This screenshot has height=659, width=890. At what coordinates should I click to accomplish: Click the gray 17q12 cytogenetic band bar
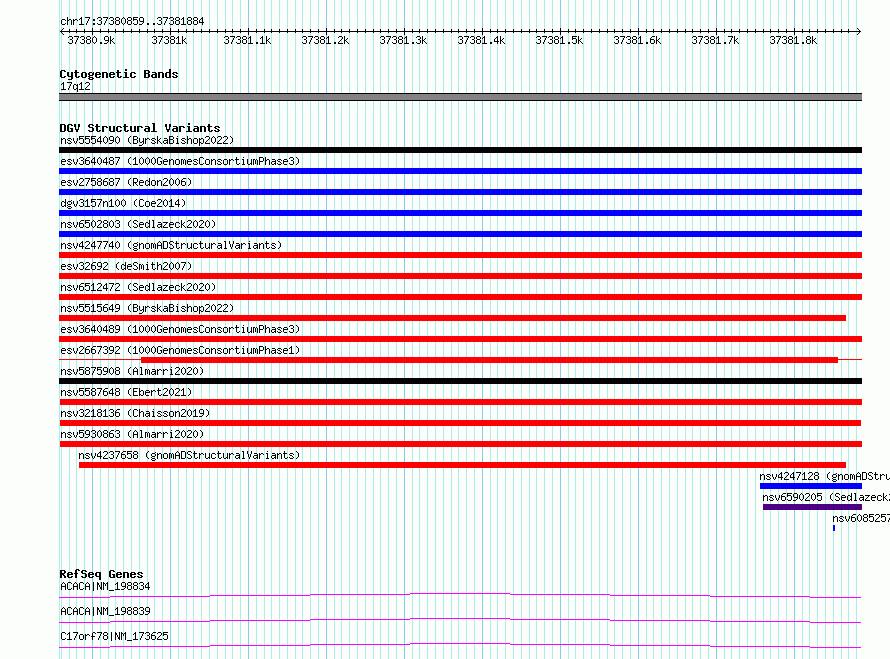point(460,97)
